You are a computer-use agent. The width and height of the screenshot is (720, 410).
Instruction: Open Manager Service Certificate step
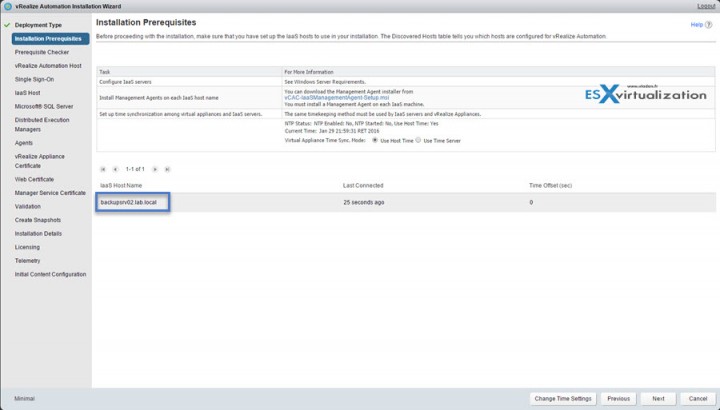pyautogui.click(x=50, y=193)
